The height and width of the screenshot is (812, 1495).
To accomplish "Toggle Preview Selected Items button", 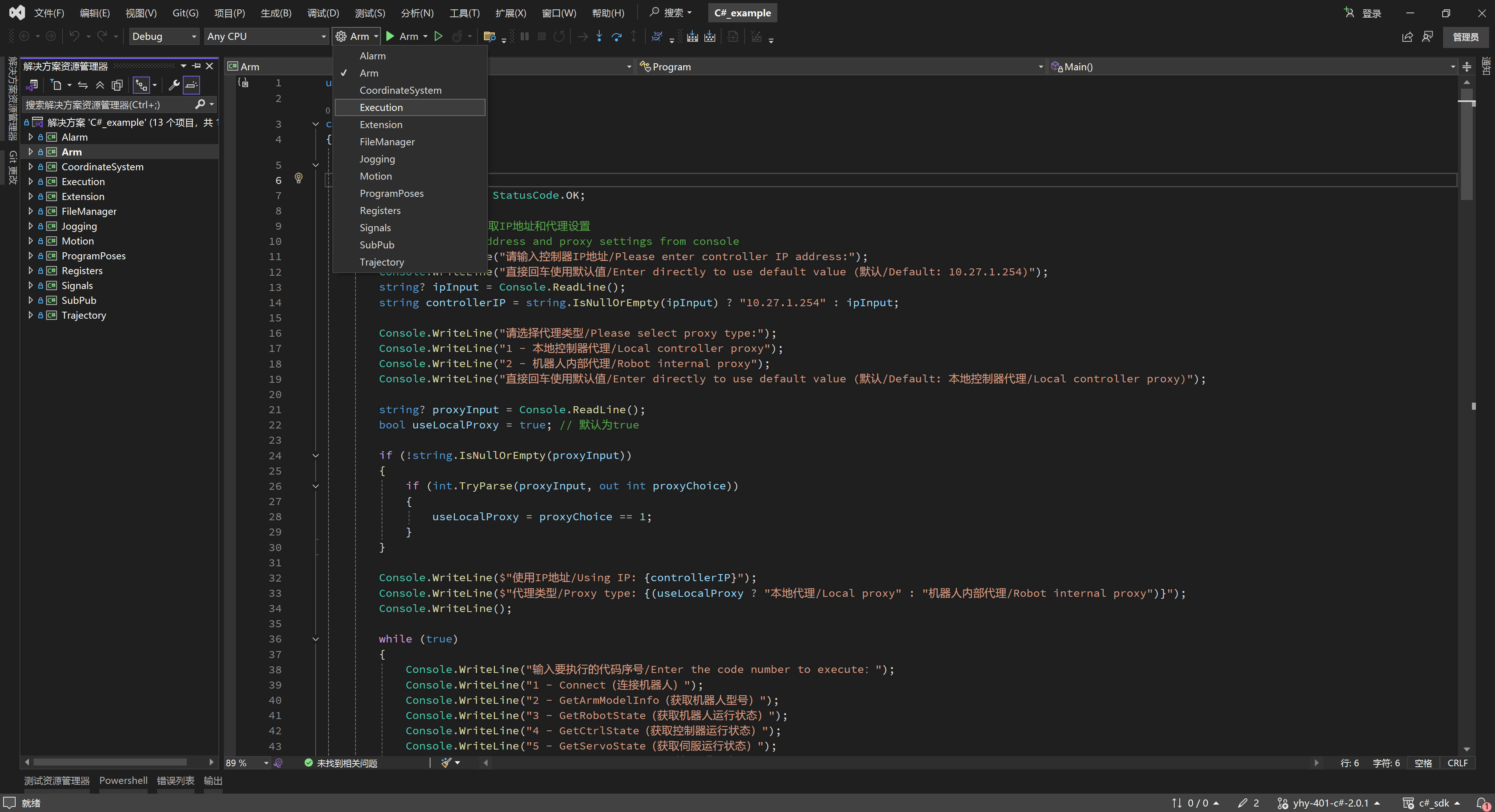I will pos(191,85).
